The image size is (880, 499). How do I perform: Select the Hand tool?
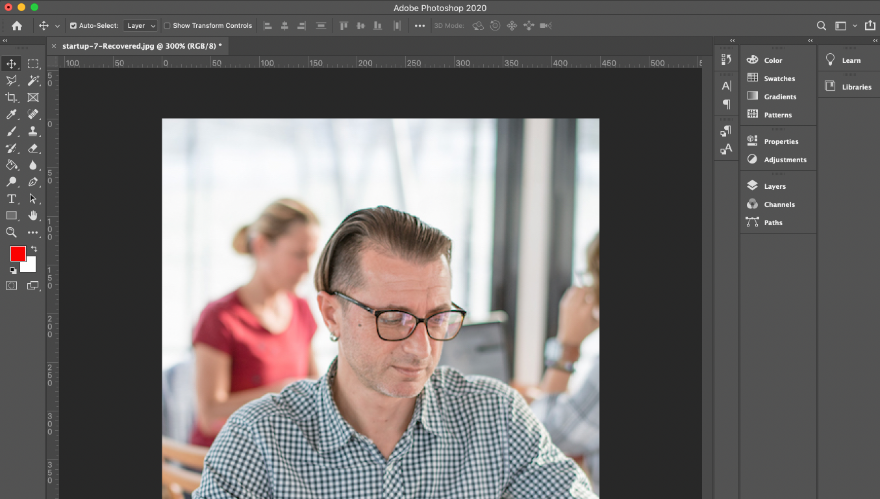tap(33, 215)
